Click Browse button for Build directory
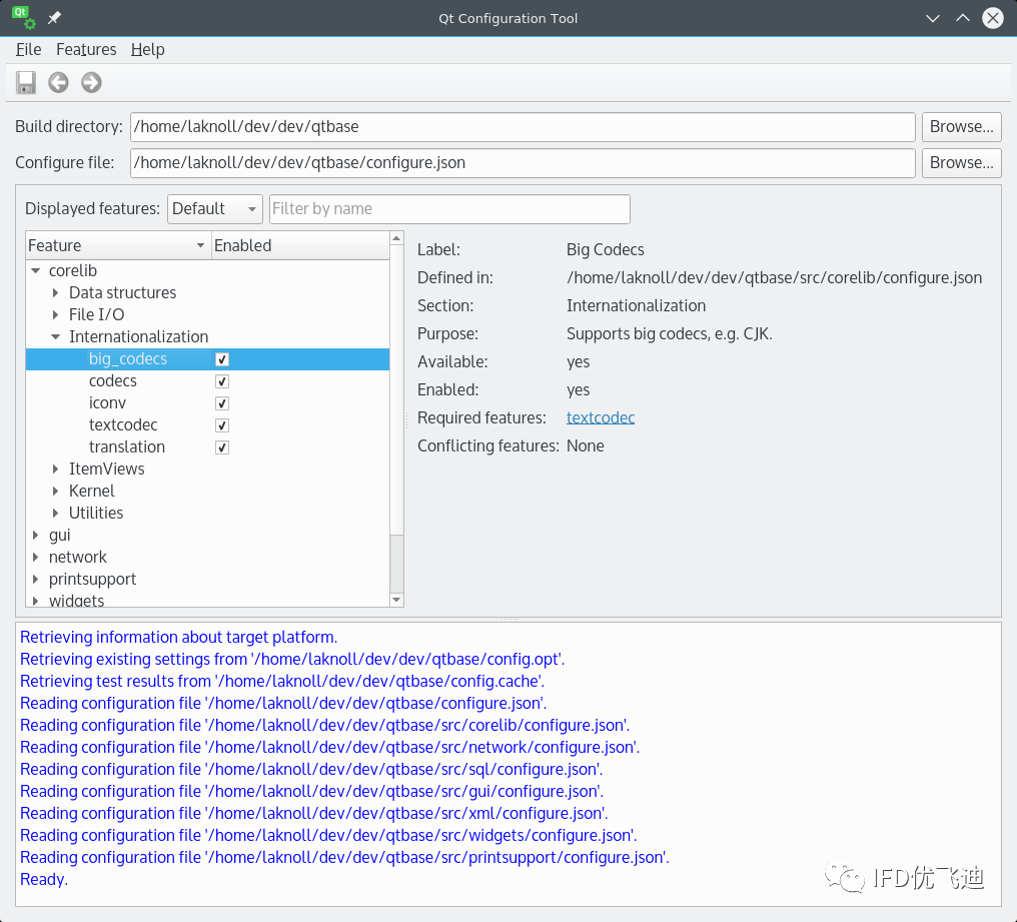Viewport: 1017px width, 922px height. (x=961, y=126)
